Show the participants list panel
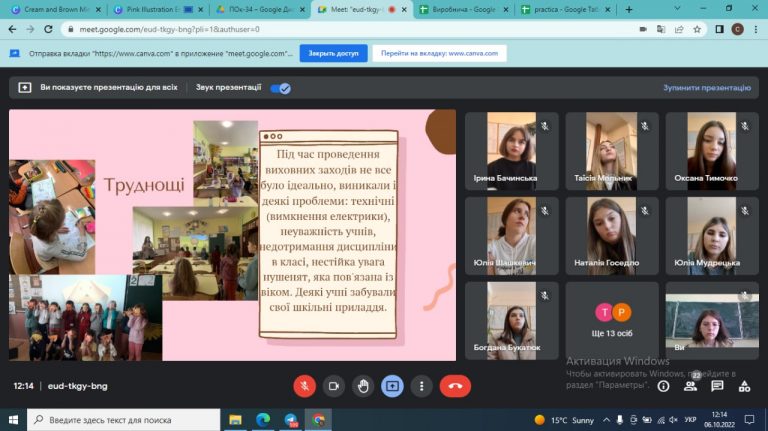 click(x=690, y=386)
